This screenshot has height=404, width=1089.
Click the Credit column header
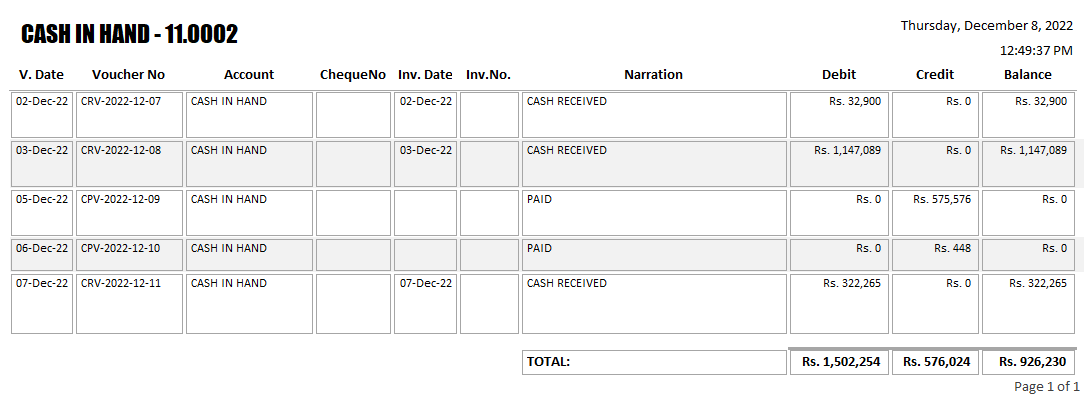click(x=935, y=75)
